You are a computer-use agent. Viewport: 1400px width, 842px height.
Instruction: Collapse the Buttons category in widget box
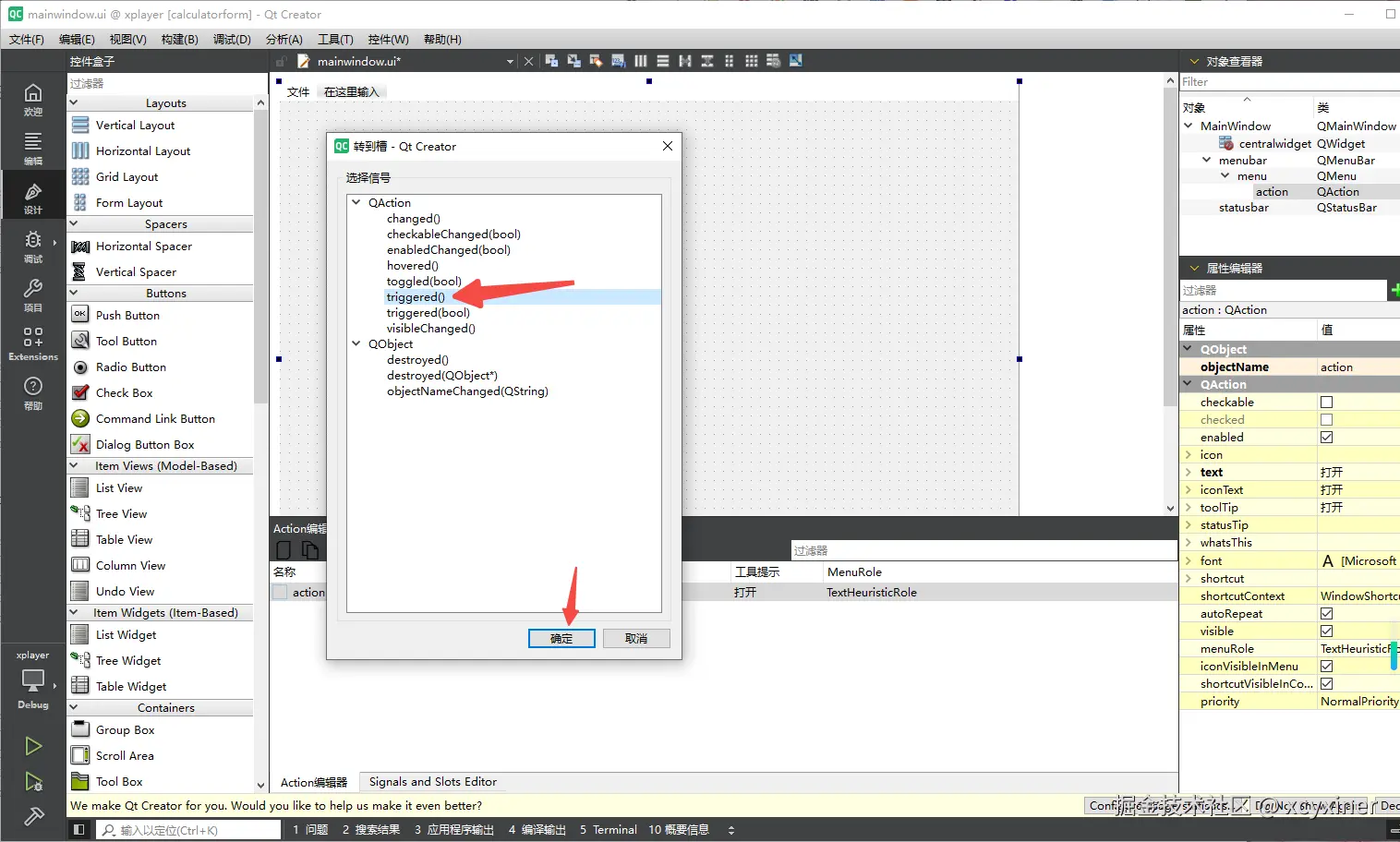point(74,293)
